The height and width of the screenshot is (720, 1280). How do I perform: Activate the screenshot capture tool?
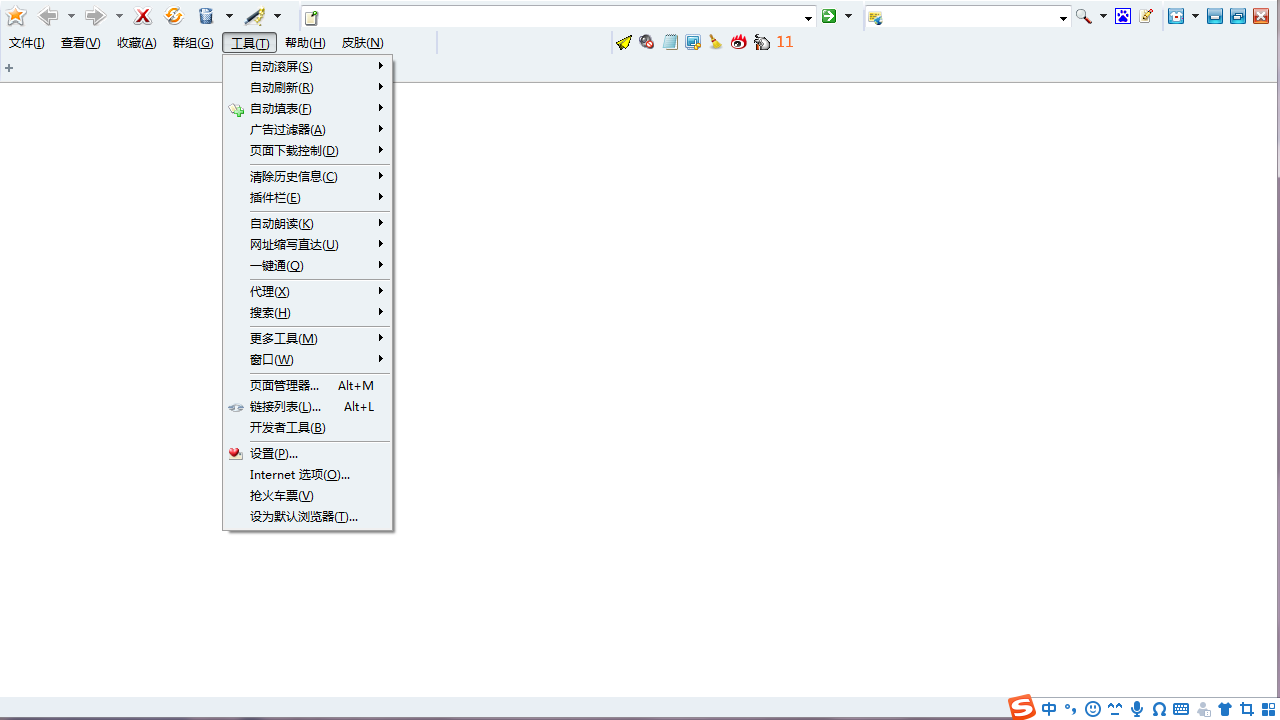click(693, 42)
